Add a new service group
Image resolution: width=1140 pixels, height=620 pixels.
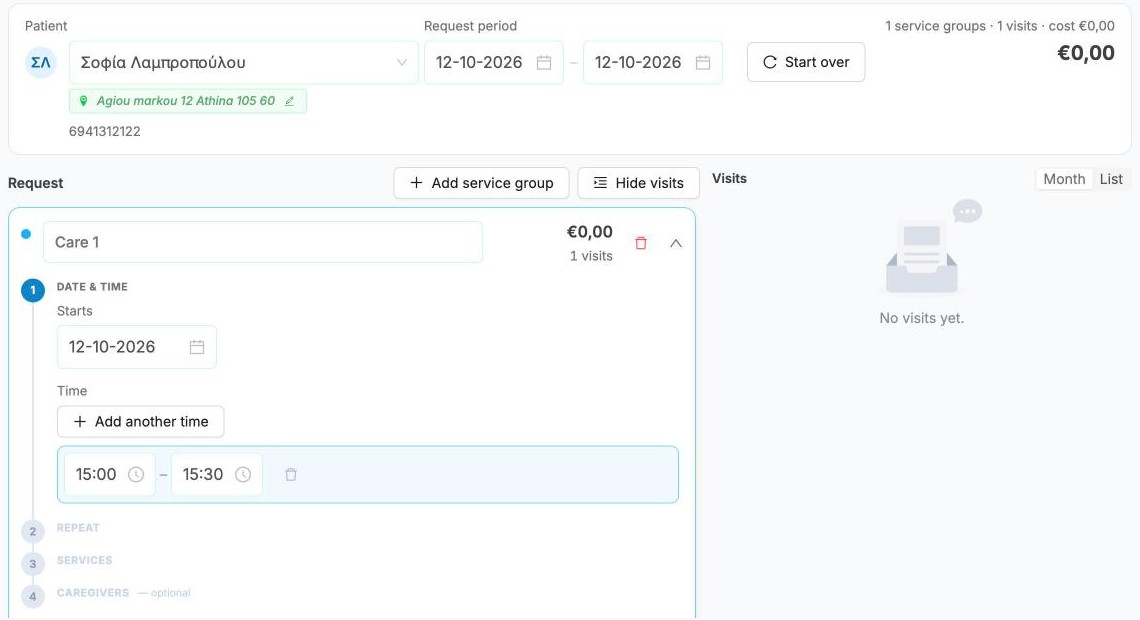point(481,183)
